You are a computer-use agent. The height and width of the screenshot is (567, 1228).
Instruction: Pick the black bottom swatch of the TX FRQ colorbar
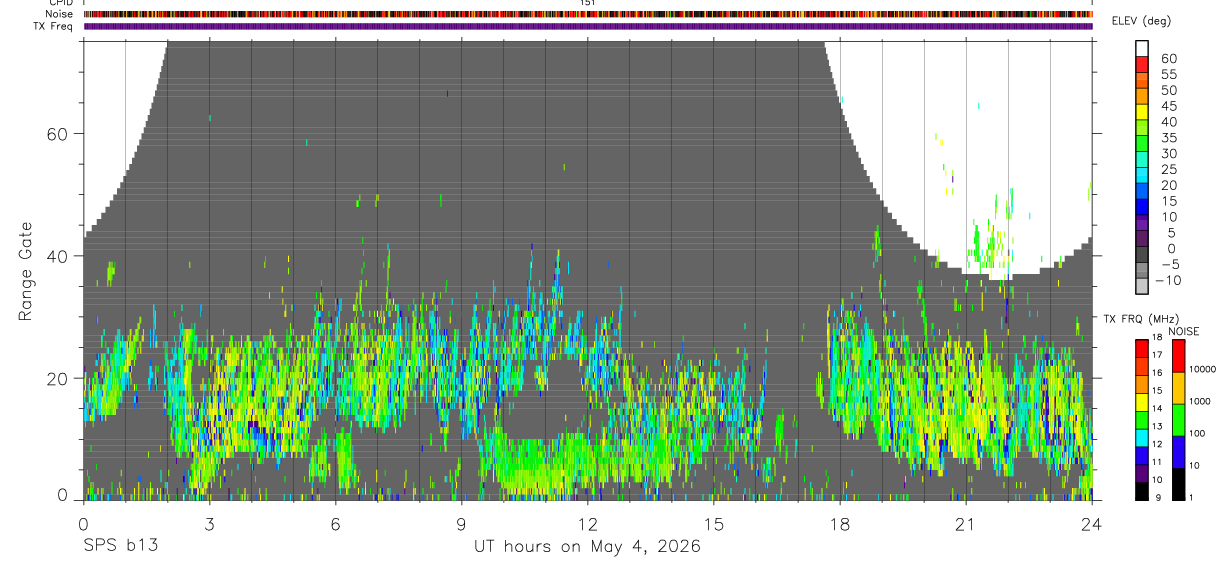coord(1142,491)
